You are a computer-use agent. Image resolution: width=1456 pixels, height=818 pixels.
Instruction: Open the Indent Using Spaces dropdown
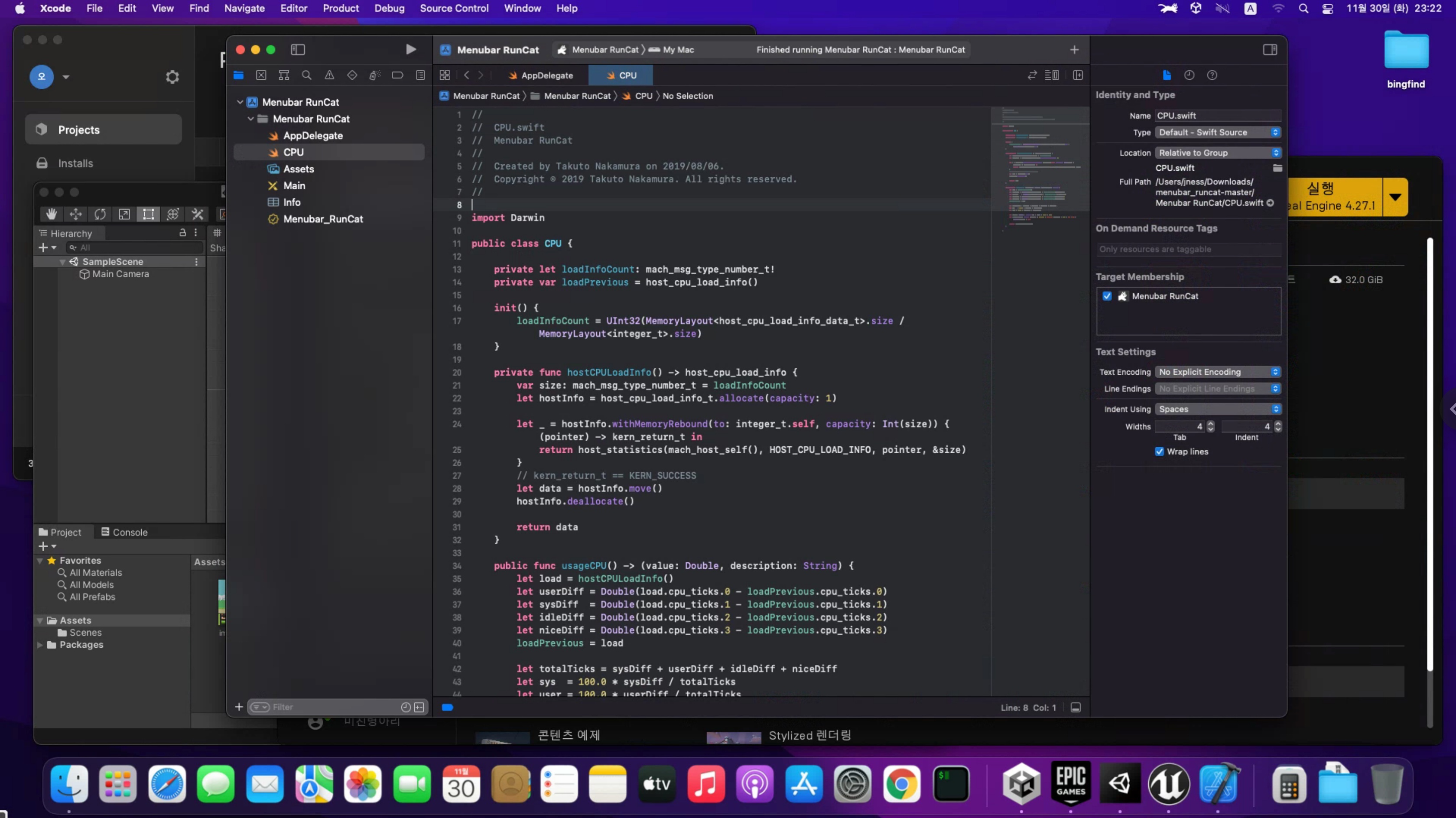[1218, 409]
